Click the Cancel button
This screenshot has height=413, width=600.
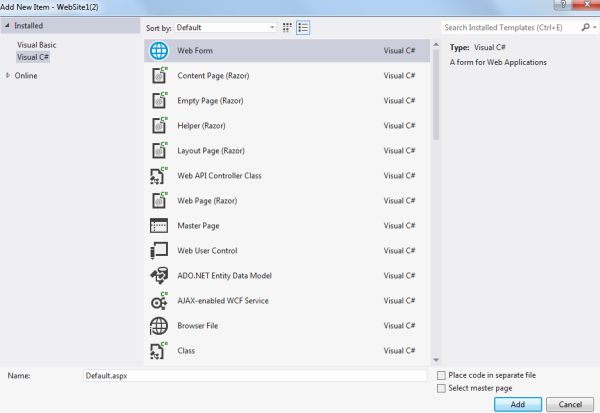coord(570,404)
